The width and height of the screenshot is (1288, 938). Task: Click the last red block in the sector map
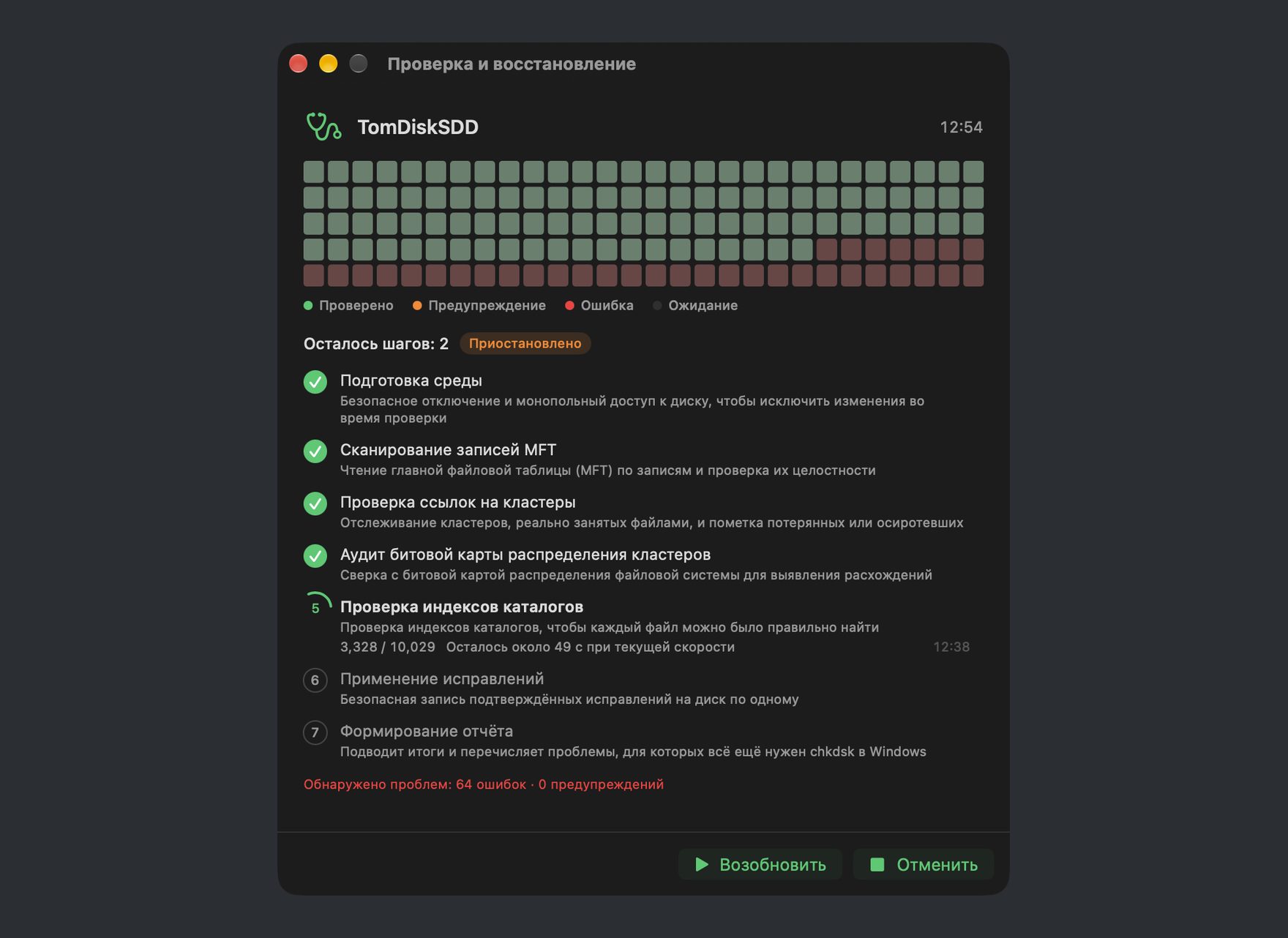click(x=973, y=276)
